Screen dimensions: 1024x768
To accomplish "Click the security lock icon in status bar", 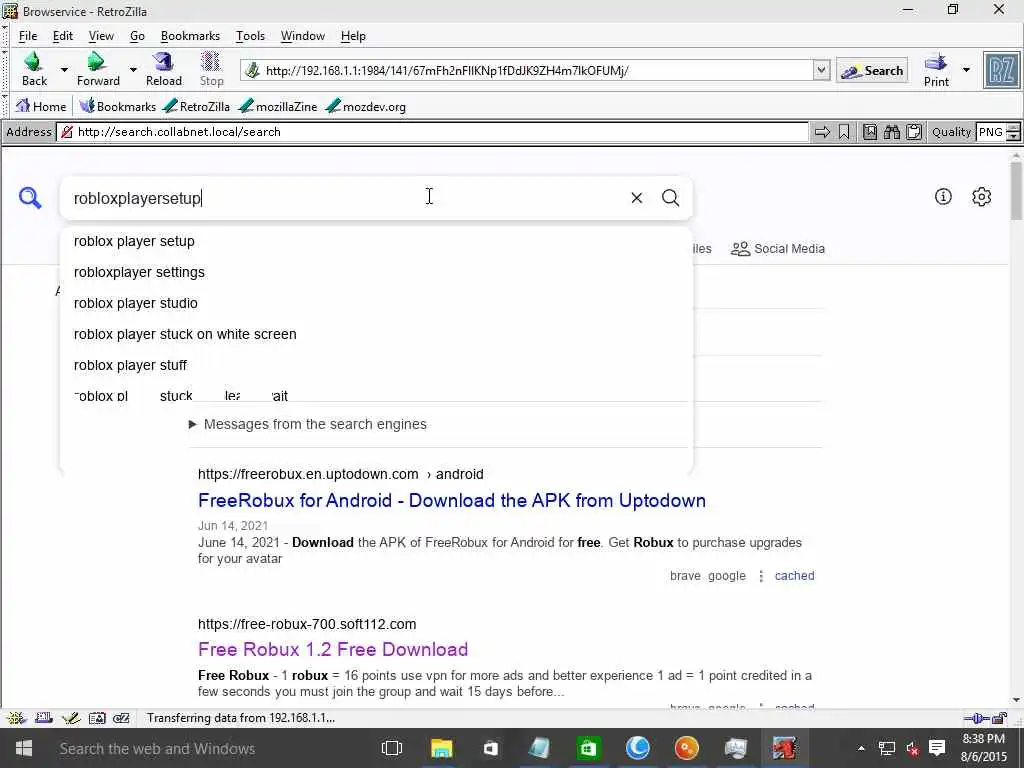I will (x=1000, y=718).
